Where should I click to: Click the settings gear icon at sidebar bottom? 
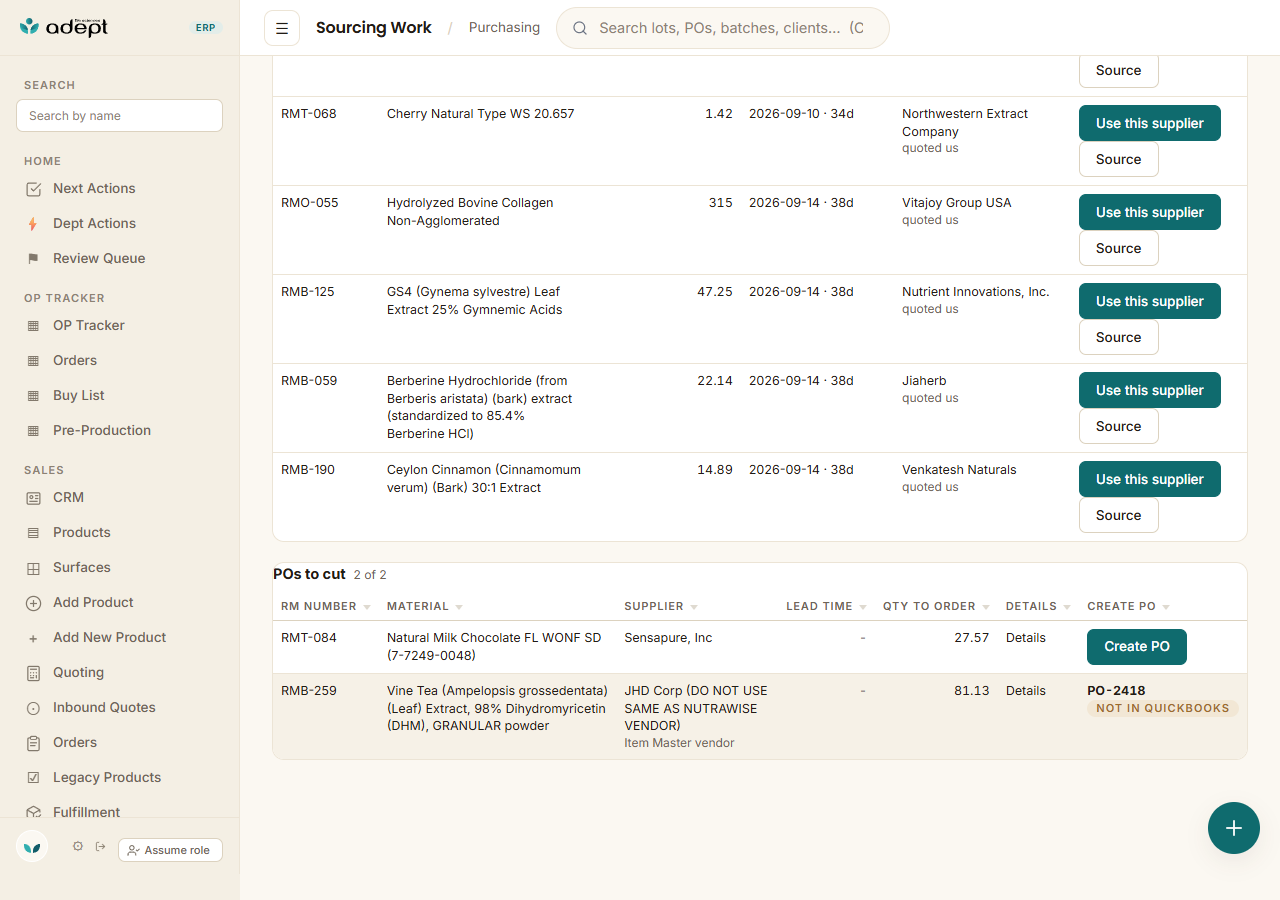tap(78, 846)
